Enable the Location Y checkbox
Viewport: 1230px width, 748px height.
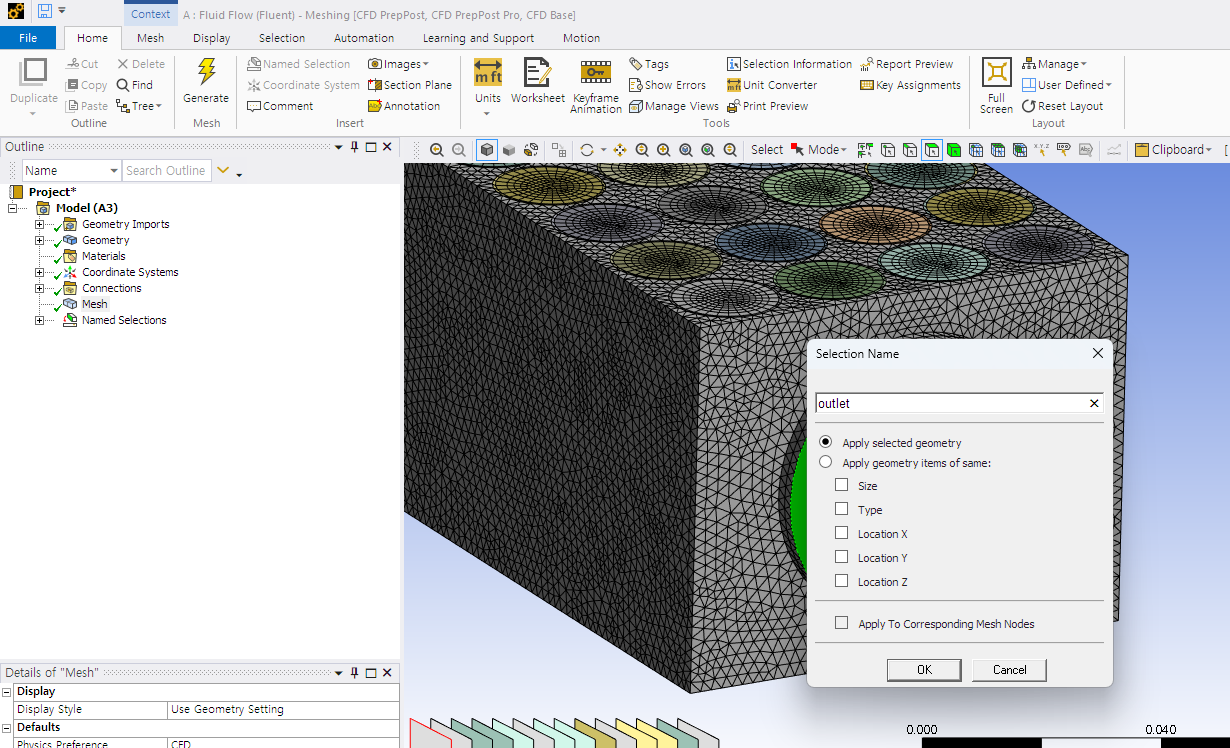[x=841, y=557]
